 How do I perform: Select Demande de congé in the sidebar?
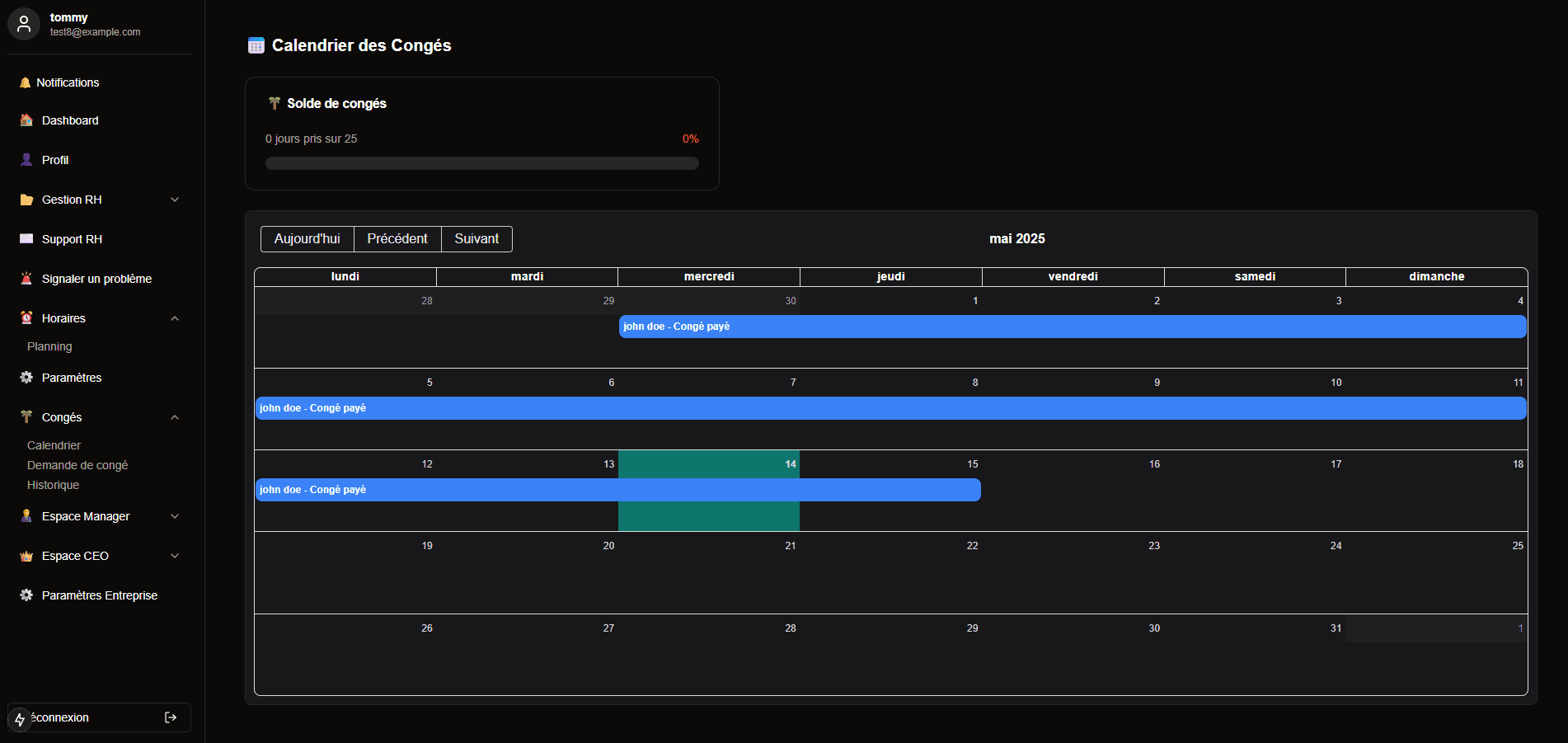pos(77,465)
